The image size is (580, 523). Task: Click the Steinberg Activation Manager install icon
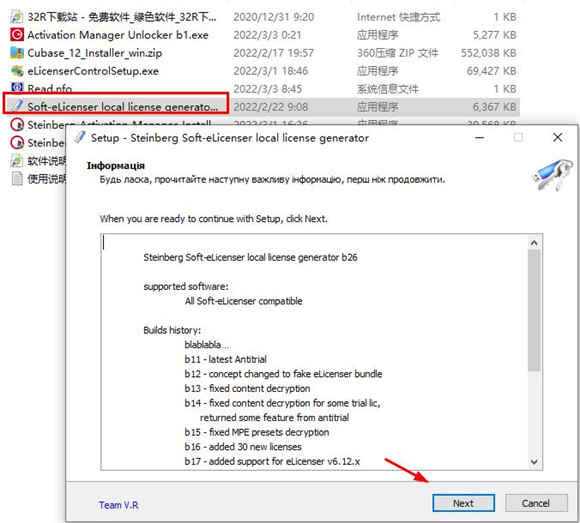coord(17,125)
